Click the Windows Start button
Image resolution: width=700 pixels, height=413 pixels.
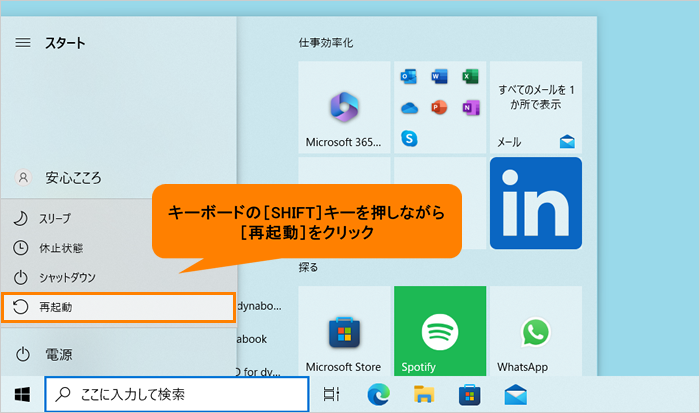[22, 395]
